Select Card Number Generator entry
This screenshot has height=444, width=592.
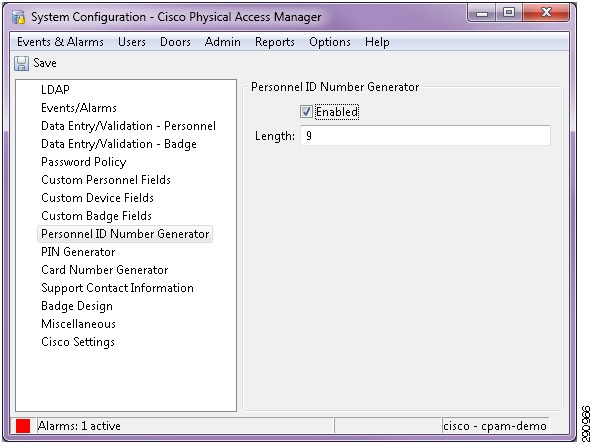tap(104, 270)
